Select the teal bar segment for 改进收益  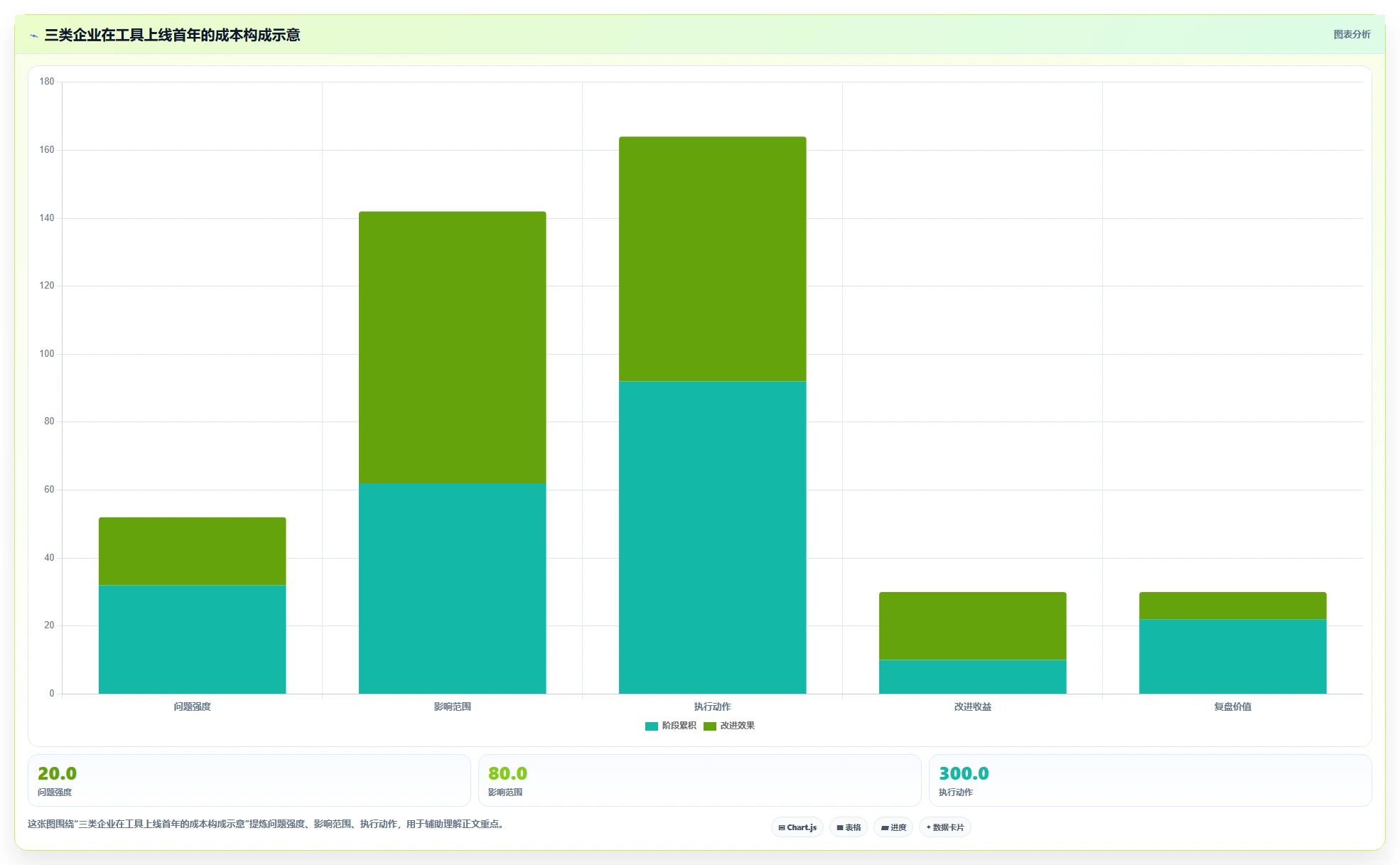pos(972,677)
